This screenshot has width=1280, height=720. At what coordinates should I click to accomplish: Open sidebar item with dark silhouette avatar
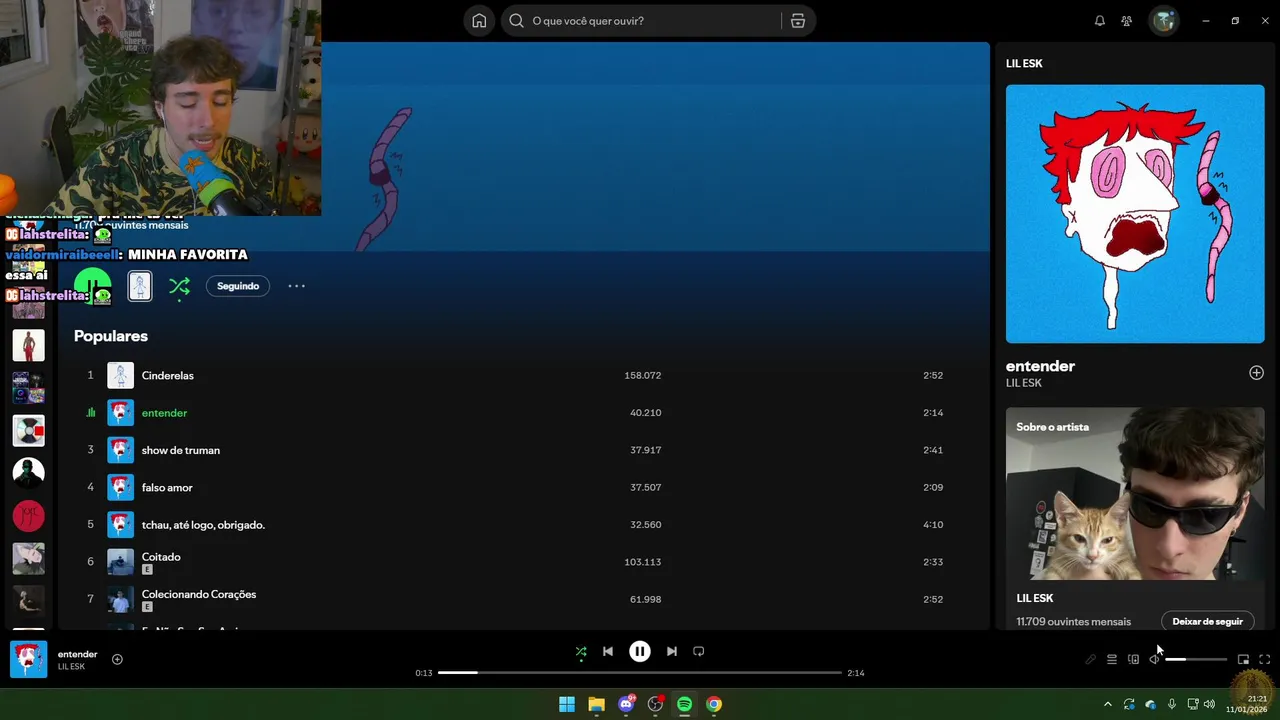(28, 473)
